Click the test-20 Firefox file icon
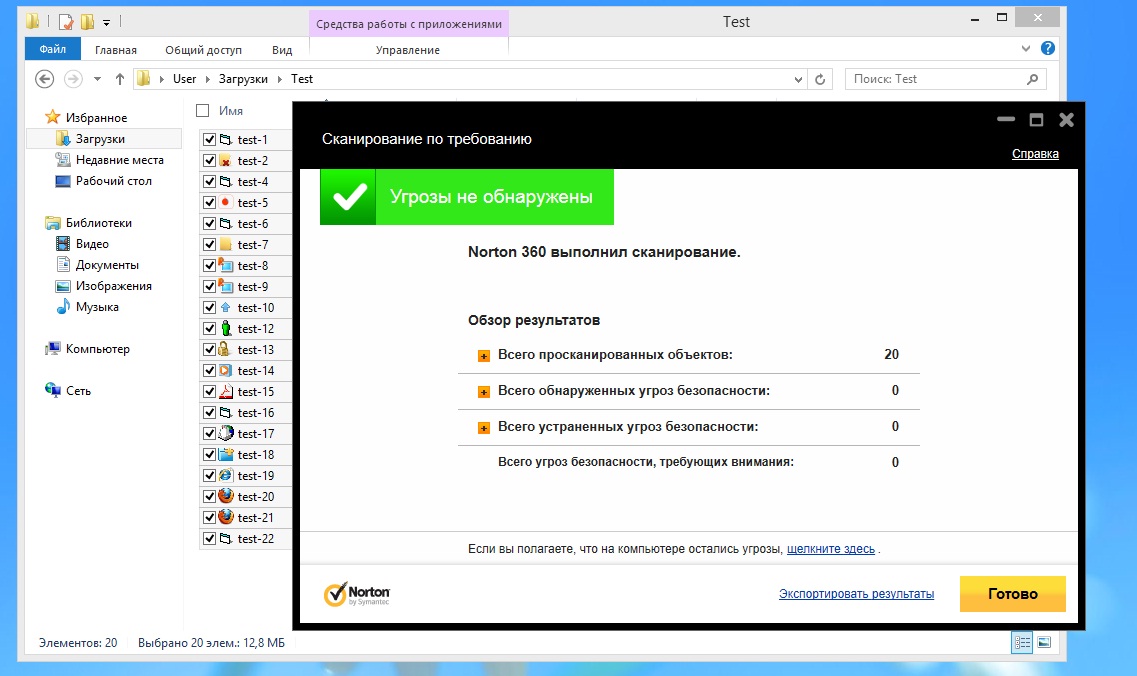The image size is (1137, 676). click(226, 496)
